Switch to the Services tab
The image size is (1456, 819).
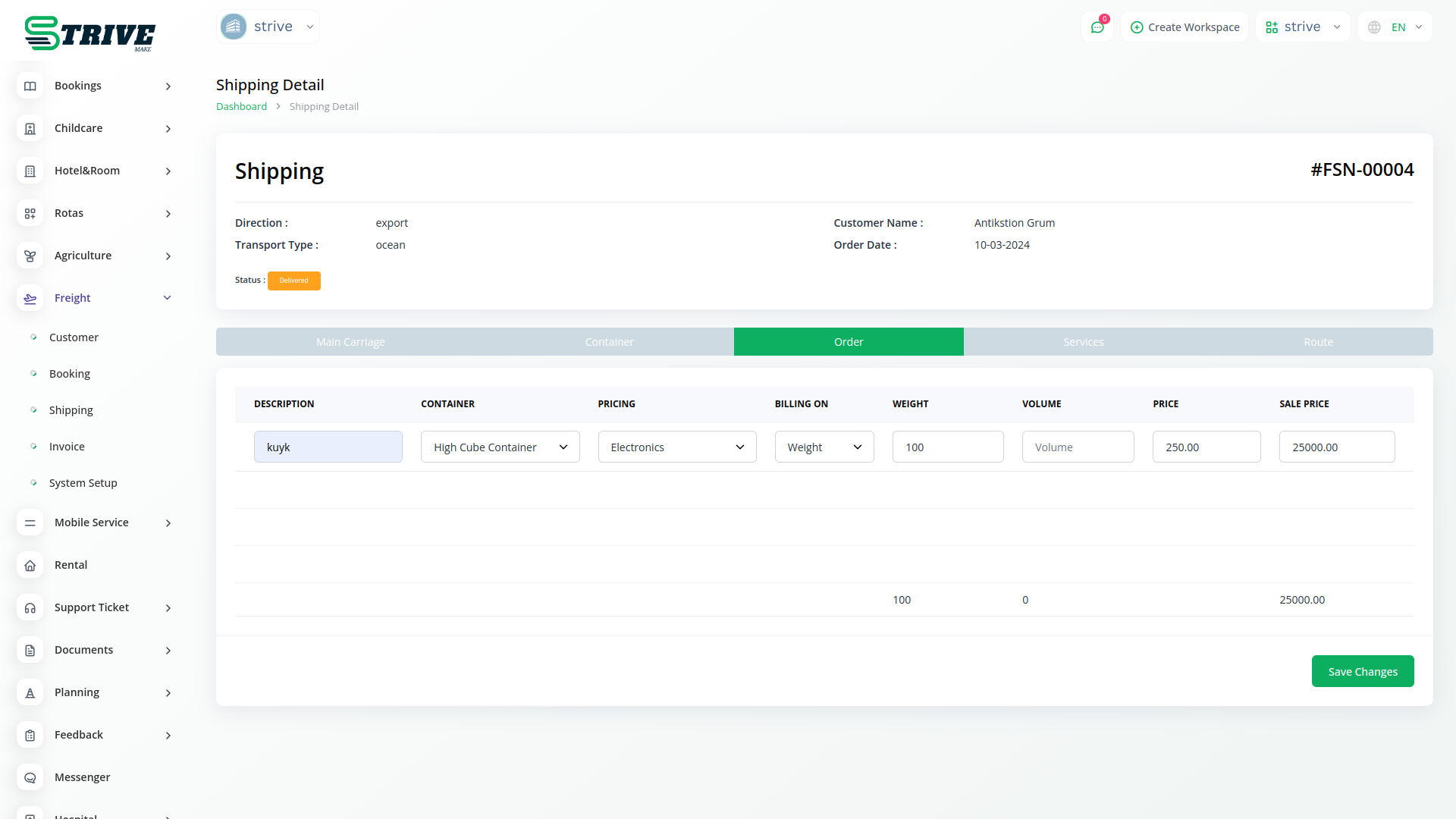(1083, 342)
